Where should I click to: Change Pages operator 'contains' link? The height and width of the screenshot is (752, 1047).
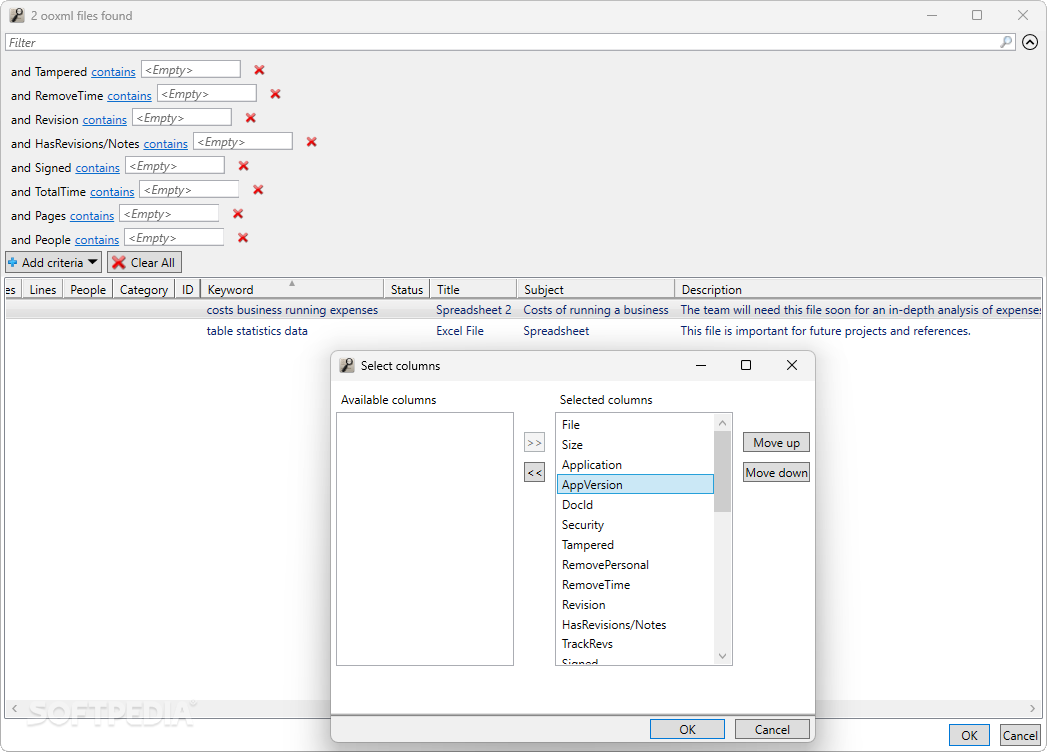point(92,216)
